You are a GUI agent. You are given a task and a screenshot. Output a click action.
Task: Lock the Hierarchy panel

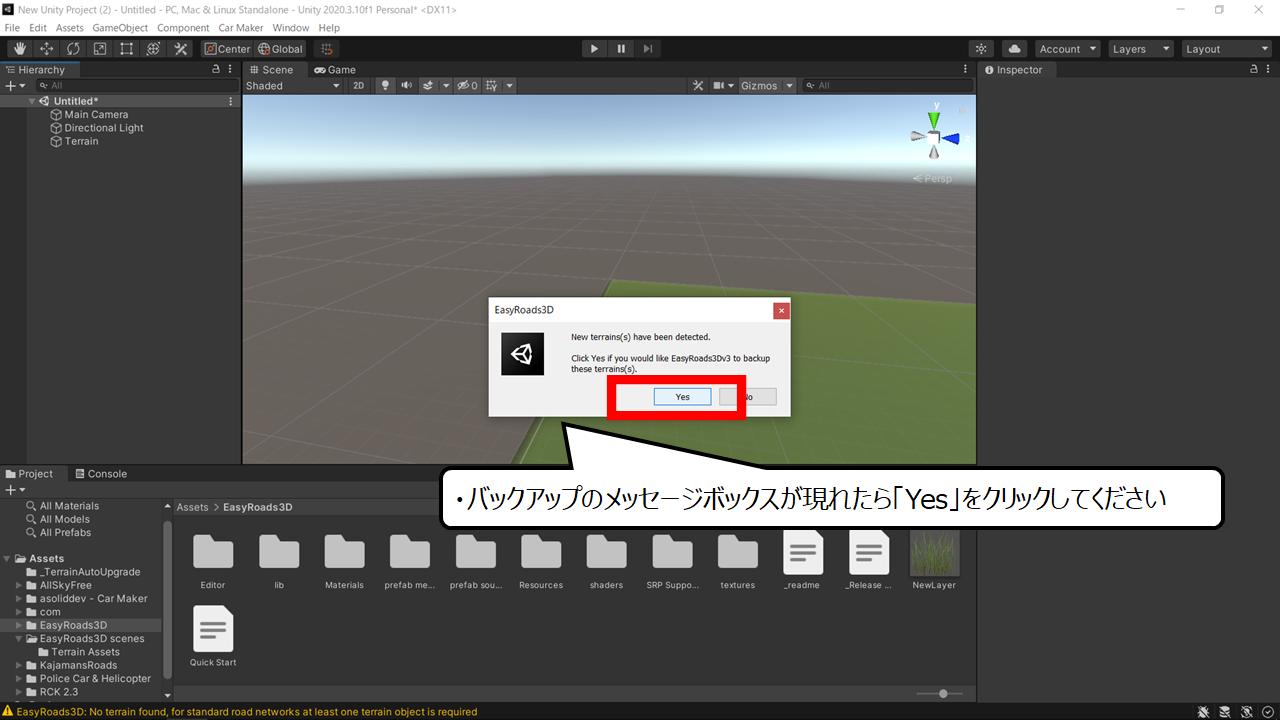pyautogui.click(x=216, y=70)
